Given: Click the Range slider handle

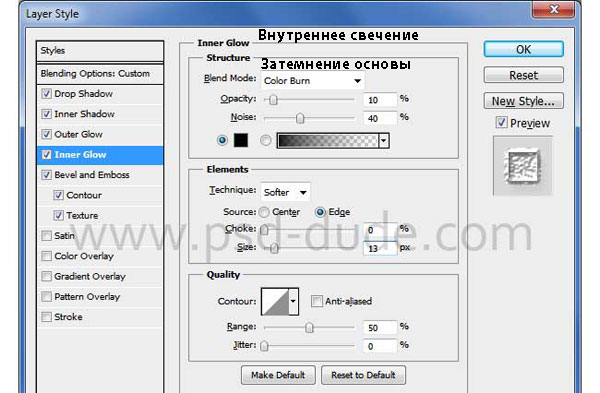Looking at the screenshot, I should 309,328.
